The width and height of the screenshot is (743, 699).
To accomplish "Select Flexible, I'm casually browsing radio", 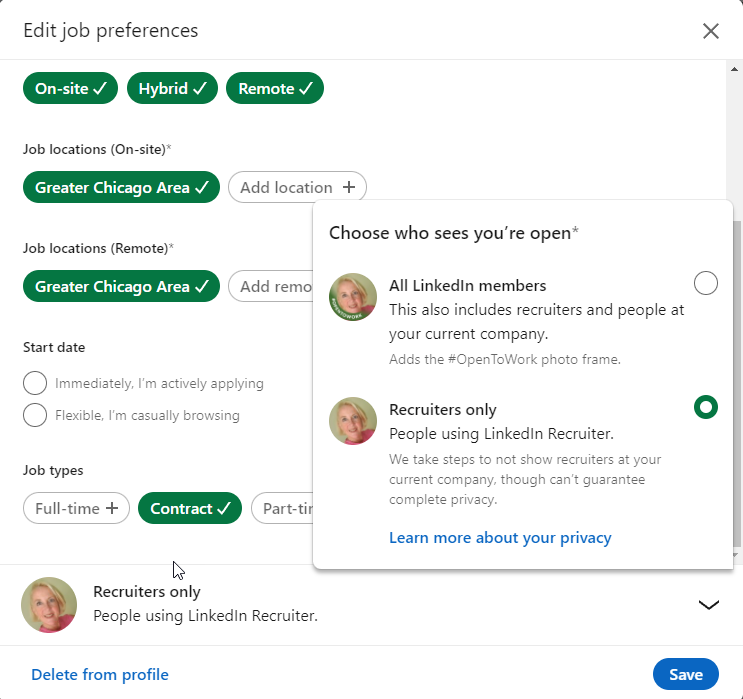I will [x=35, y=415].
